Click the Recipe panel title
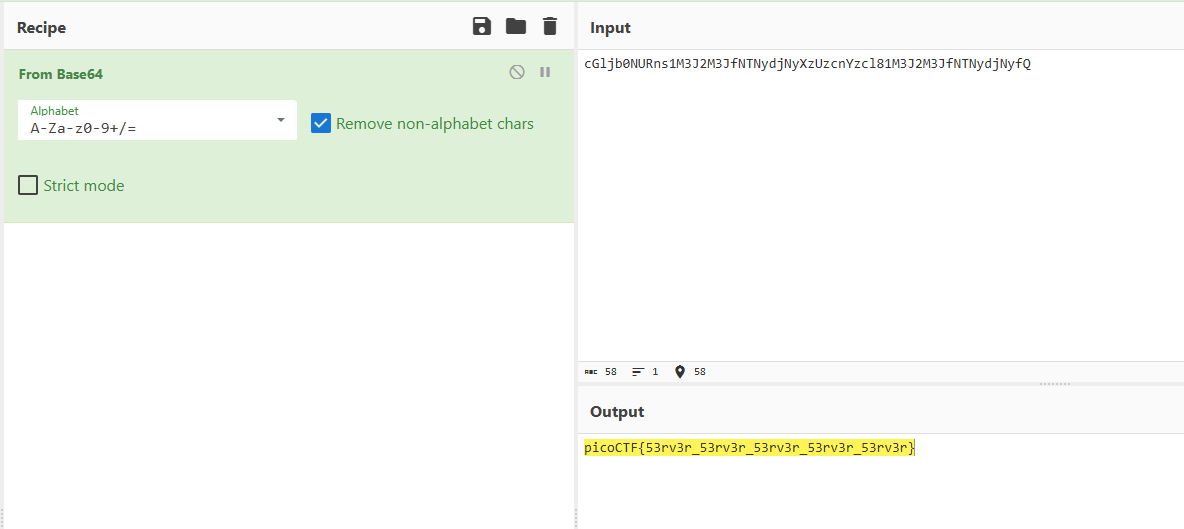The image size is (1184, 529). pyautogui.click(x=42, y=28)
